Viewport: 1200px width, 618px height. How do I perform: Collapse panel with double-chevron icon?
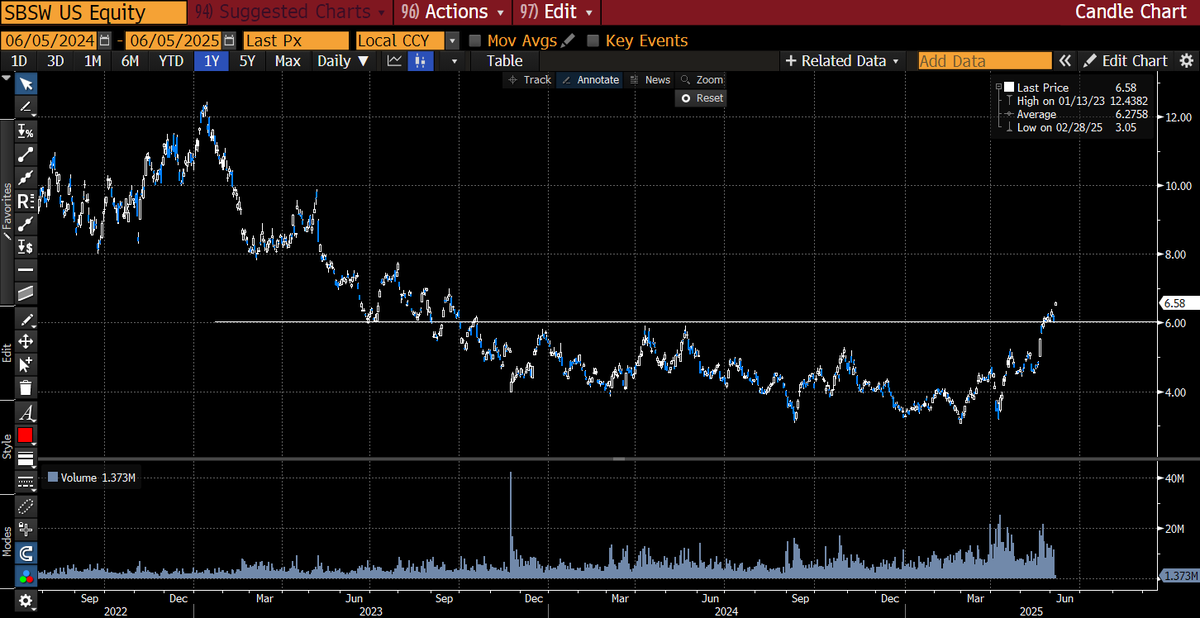pyautogui.click(x=1066, y=60)
